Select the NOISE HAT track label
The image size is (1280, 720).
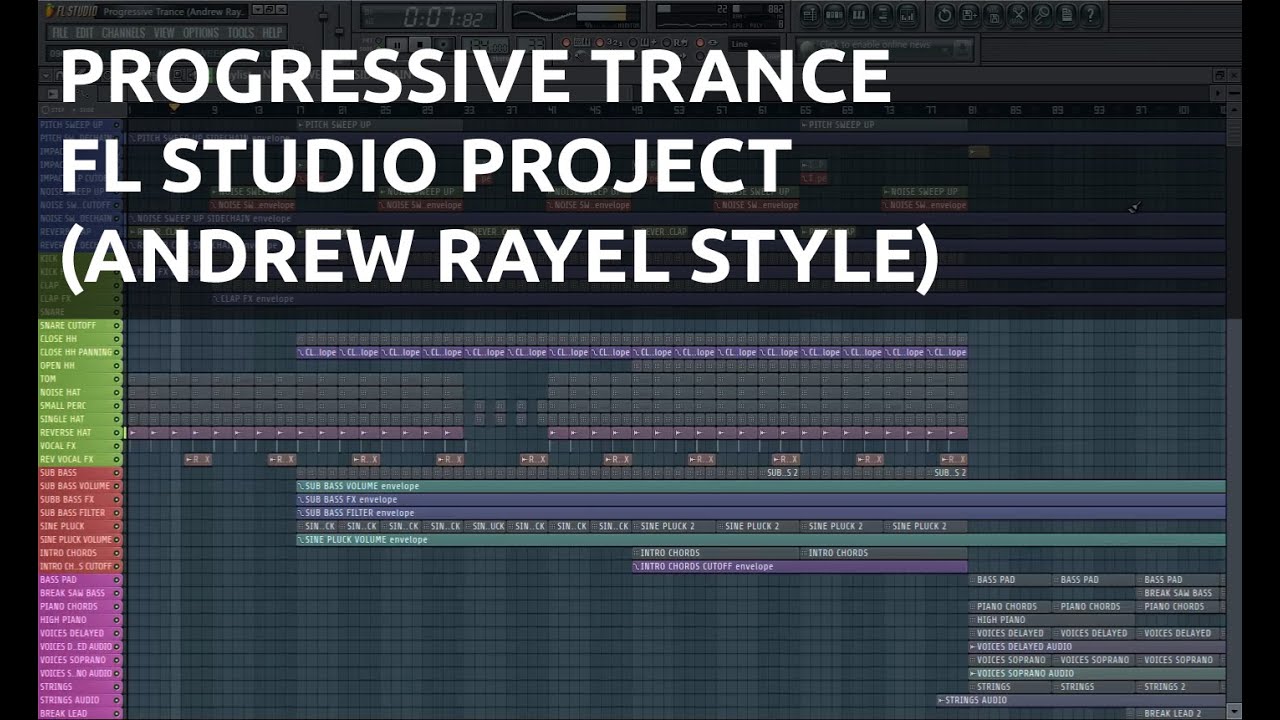point(61,393)
